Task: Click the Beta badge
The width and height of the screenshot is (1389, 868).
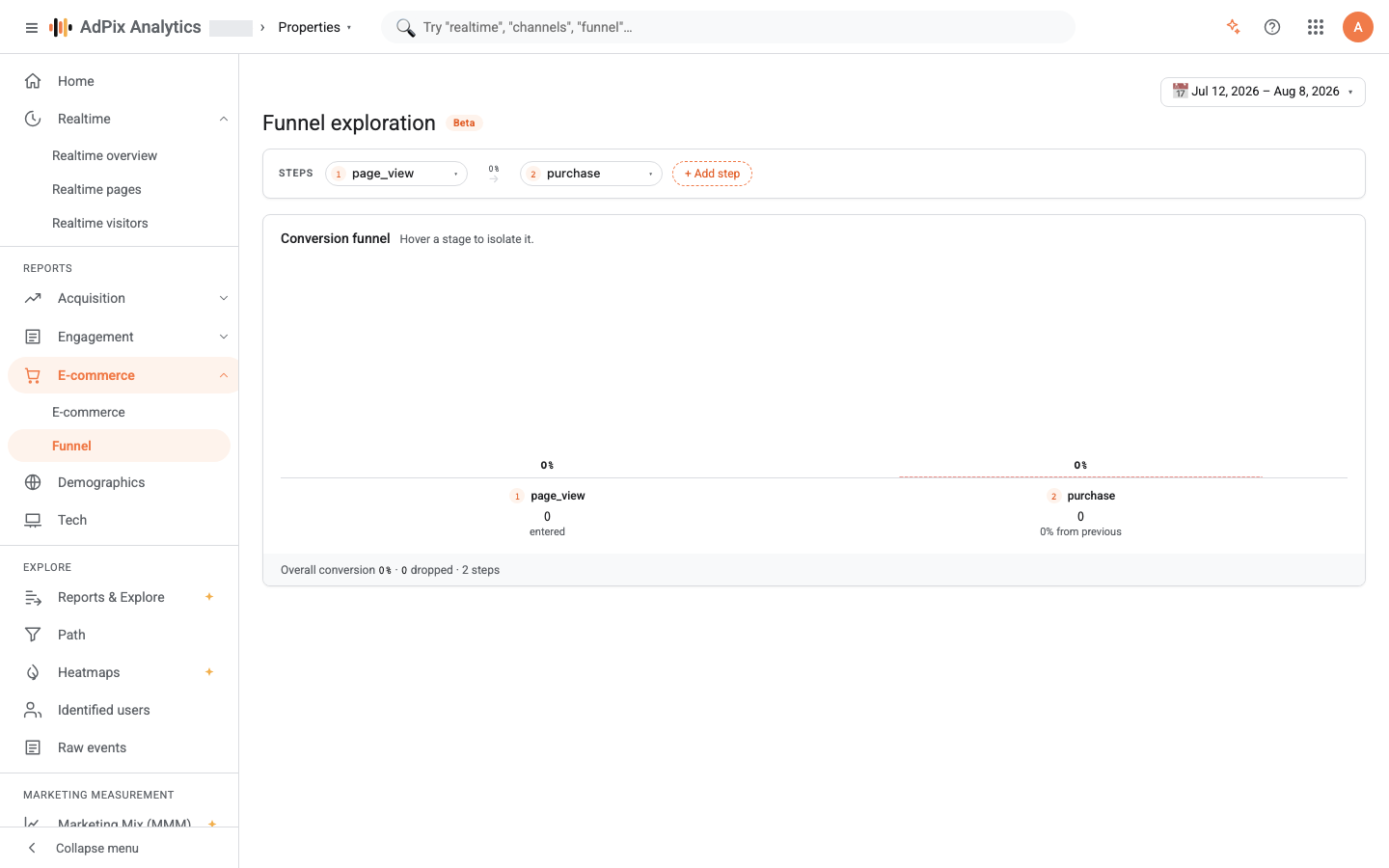Action: [x=464, y=123]
